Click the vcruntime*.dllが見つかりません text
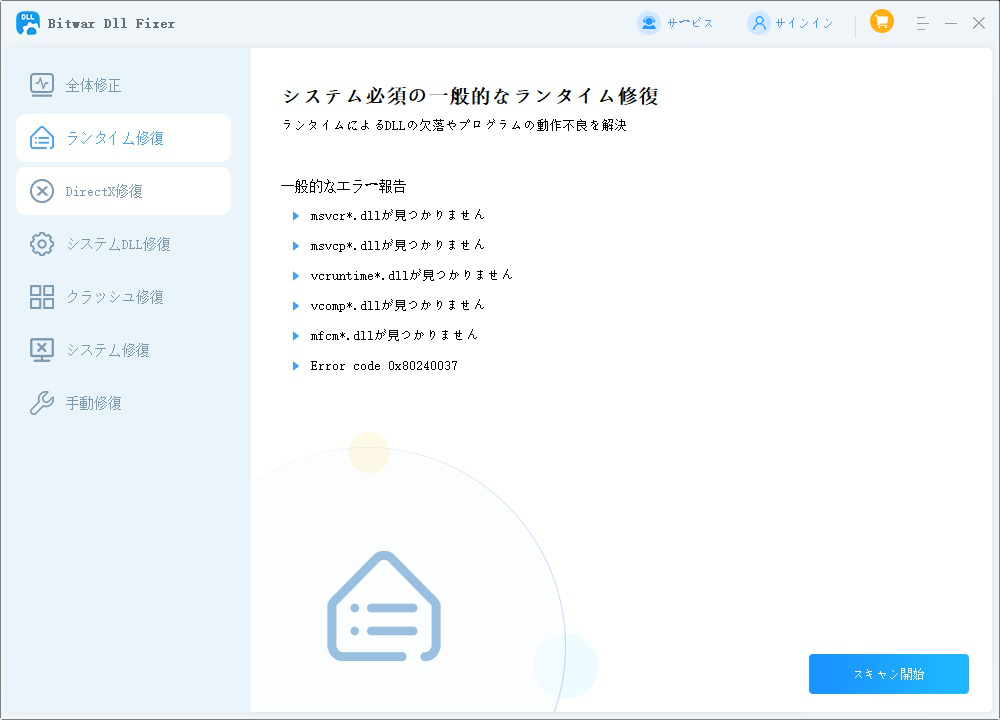1000x720 pixels. point(411,275)
